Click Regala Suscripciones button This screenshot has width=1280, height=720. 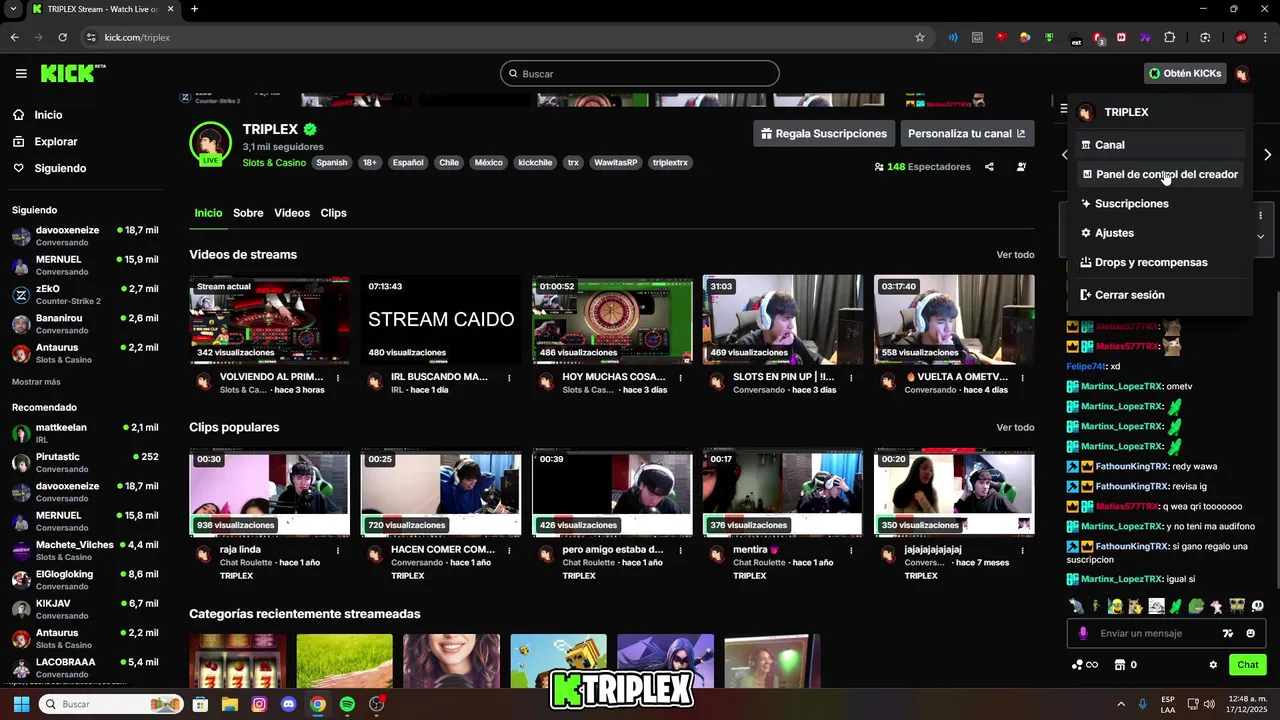pyautogui.click(x=823, y=133)
